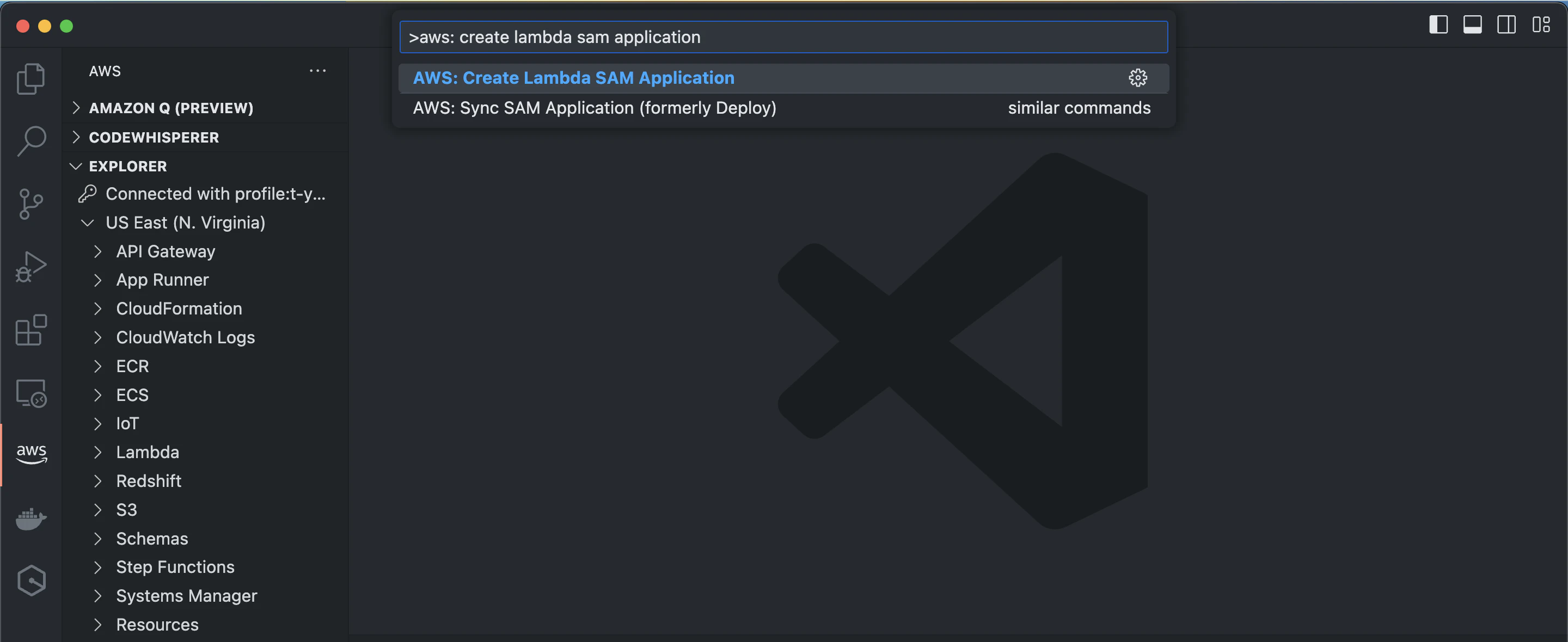Open the AWS panel more actions ellipsis
Viewport: 1568px width, 642px height.
pyautogui.click(x=318, y=71)
